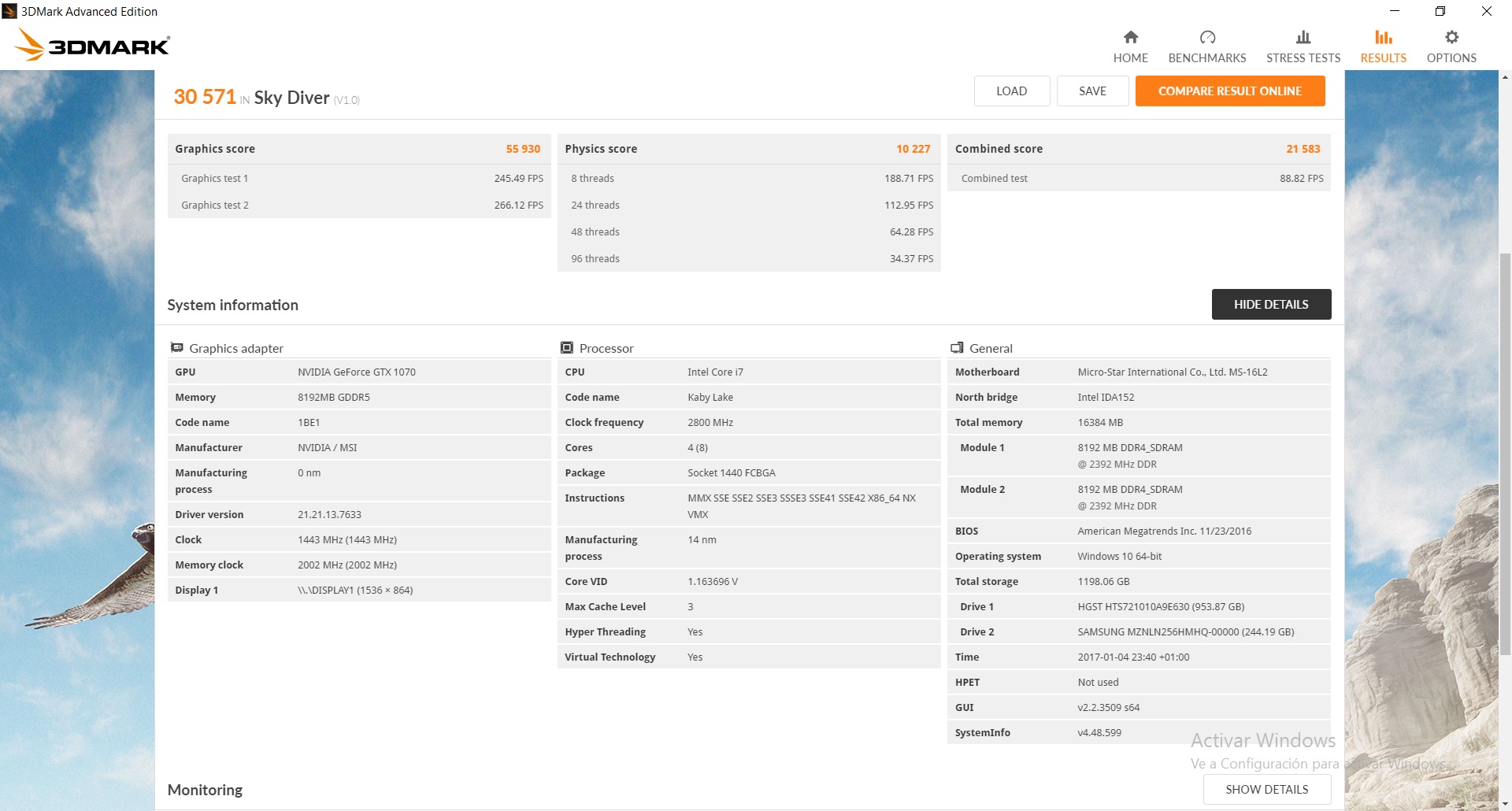
Task: Switch to BENCHMARKS tab label
Action: pyautogui.click(x=1207, y=57)
